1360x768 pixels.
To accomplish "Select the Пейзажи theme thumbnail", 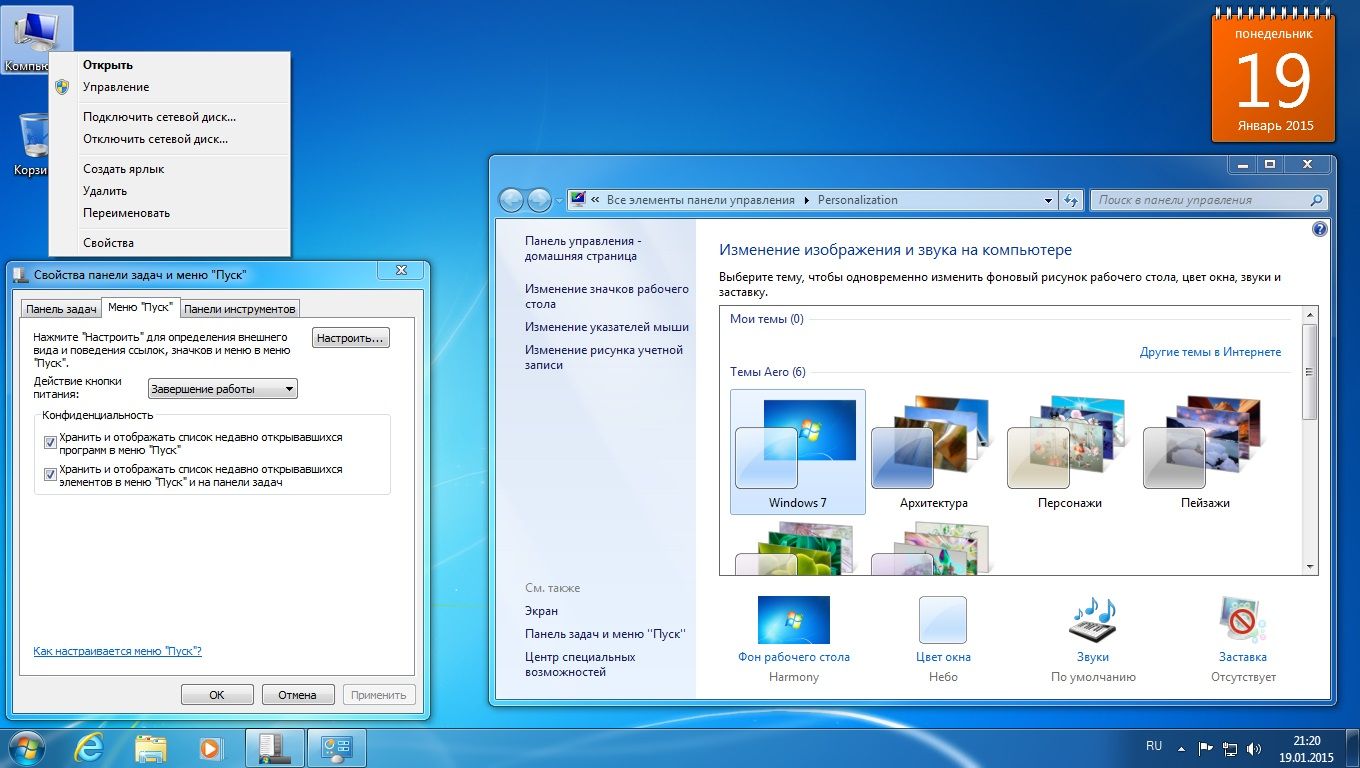I will point(1205,452).
